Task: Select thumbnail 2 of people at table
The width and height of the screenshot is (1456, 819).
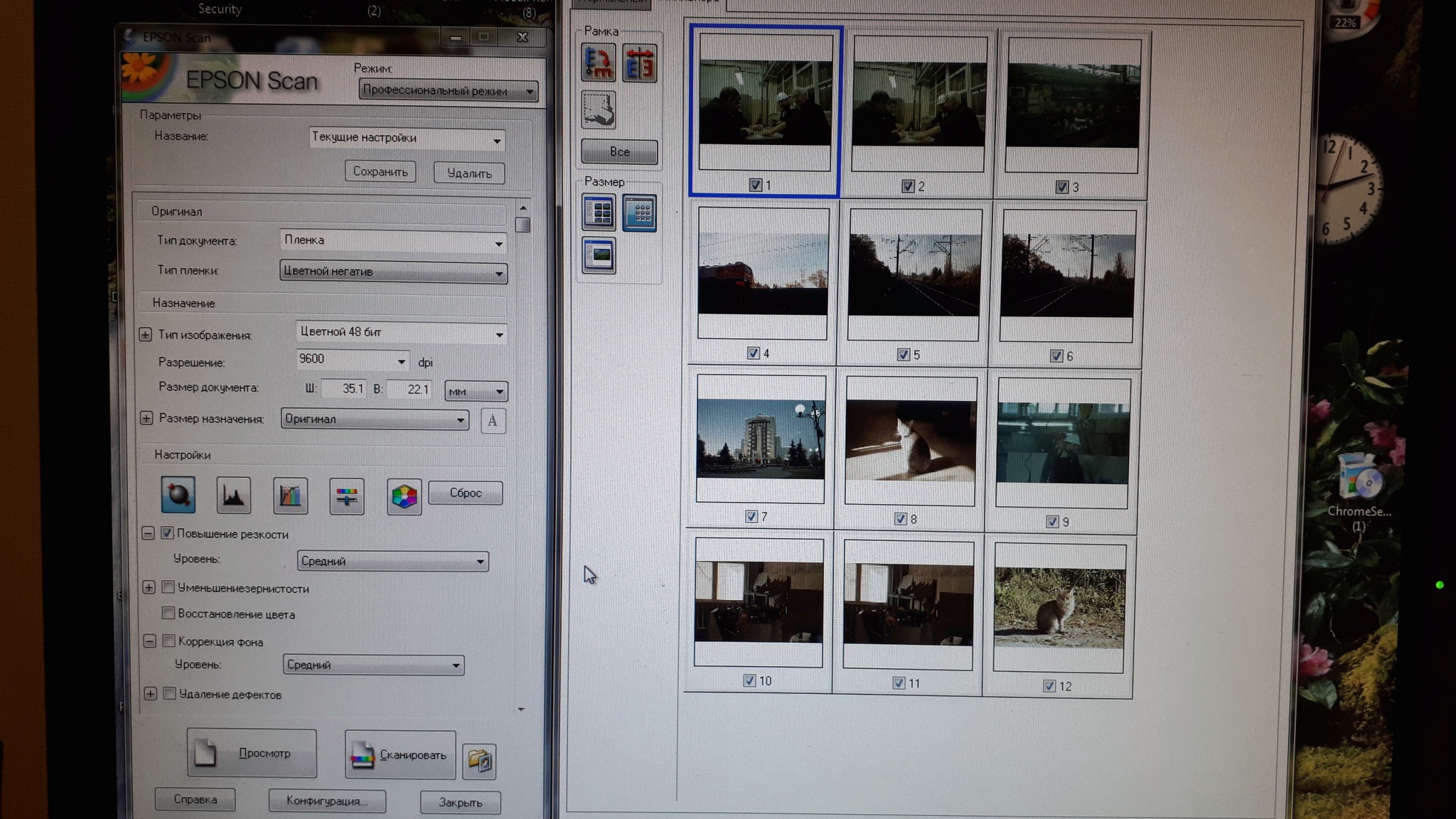Action: pos(919,104)
